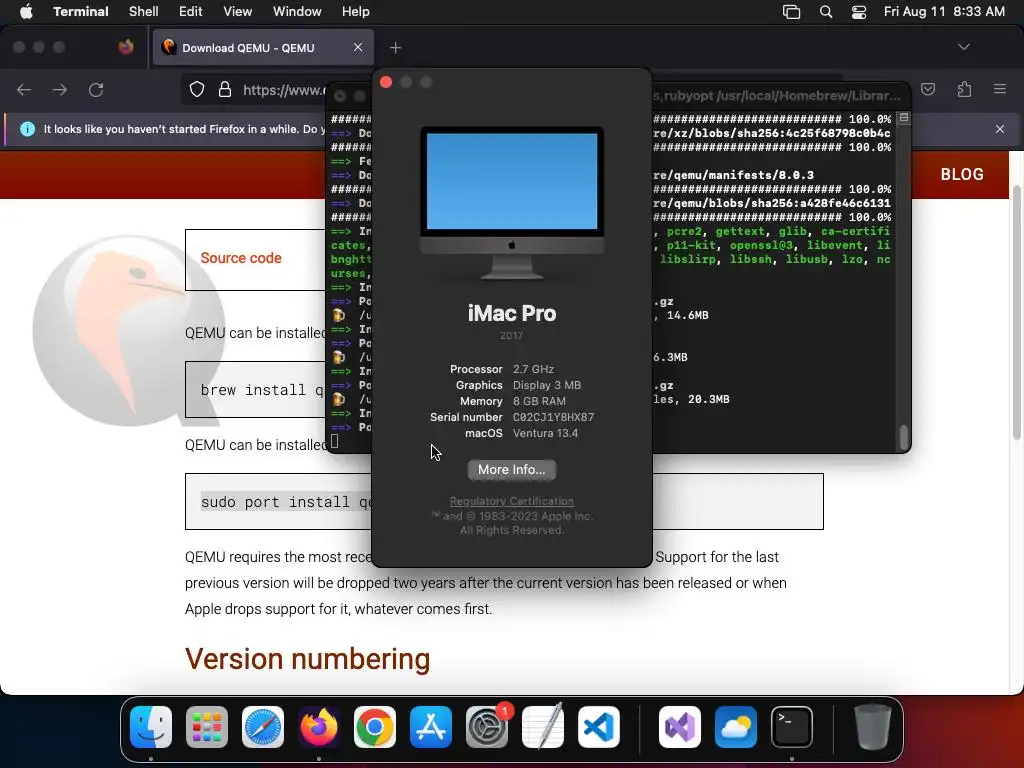This screenshot has height=768, width=1024.
Task: Open the Firefox hamburger application menu
Action: [x=1000, y=89]
